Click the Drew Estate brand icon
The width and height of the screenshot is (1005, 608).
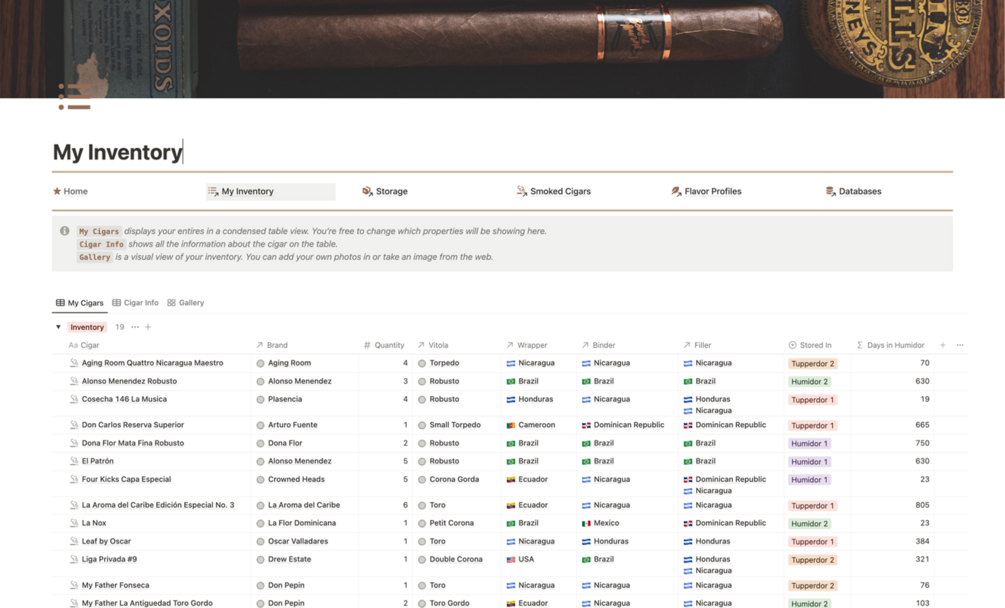260,559
